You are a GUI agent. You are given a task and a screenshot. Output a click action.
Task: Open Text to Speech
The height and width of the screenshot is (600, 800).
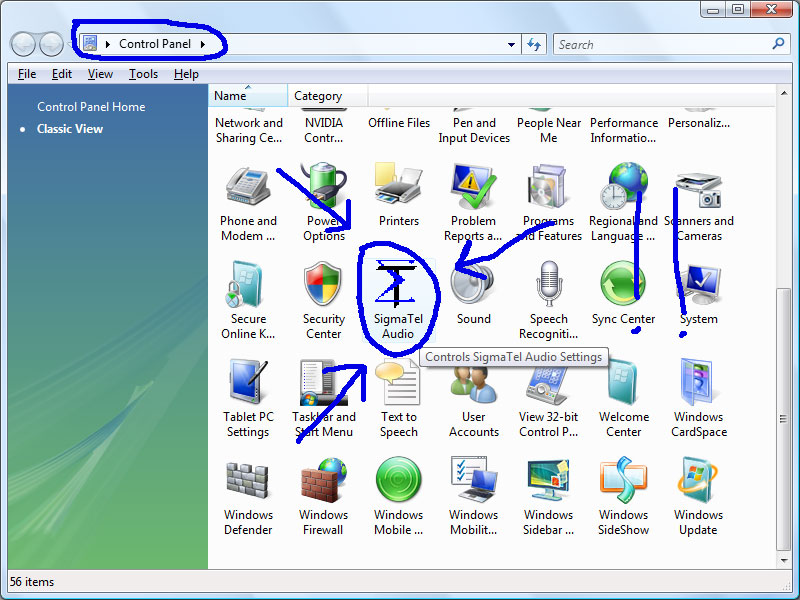pyautogui.click(x=398, y=399)
